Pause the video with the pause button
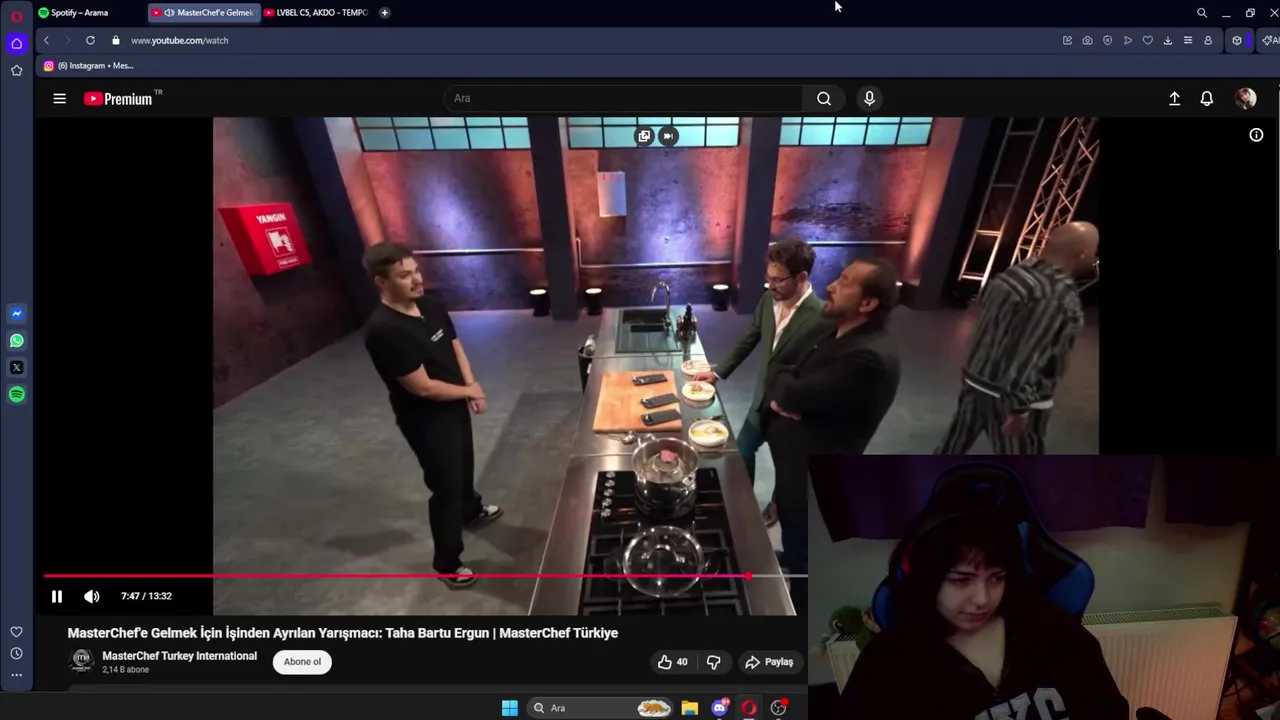 pos(57,596)
